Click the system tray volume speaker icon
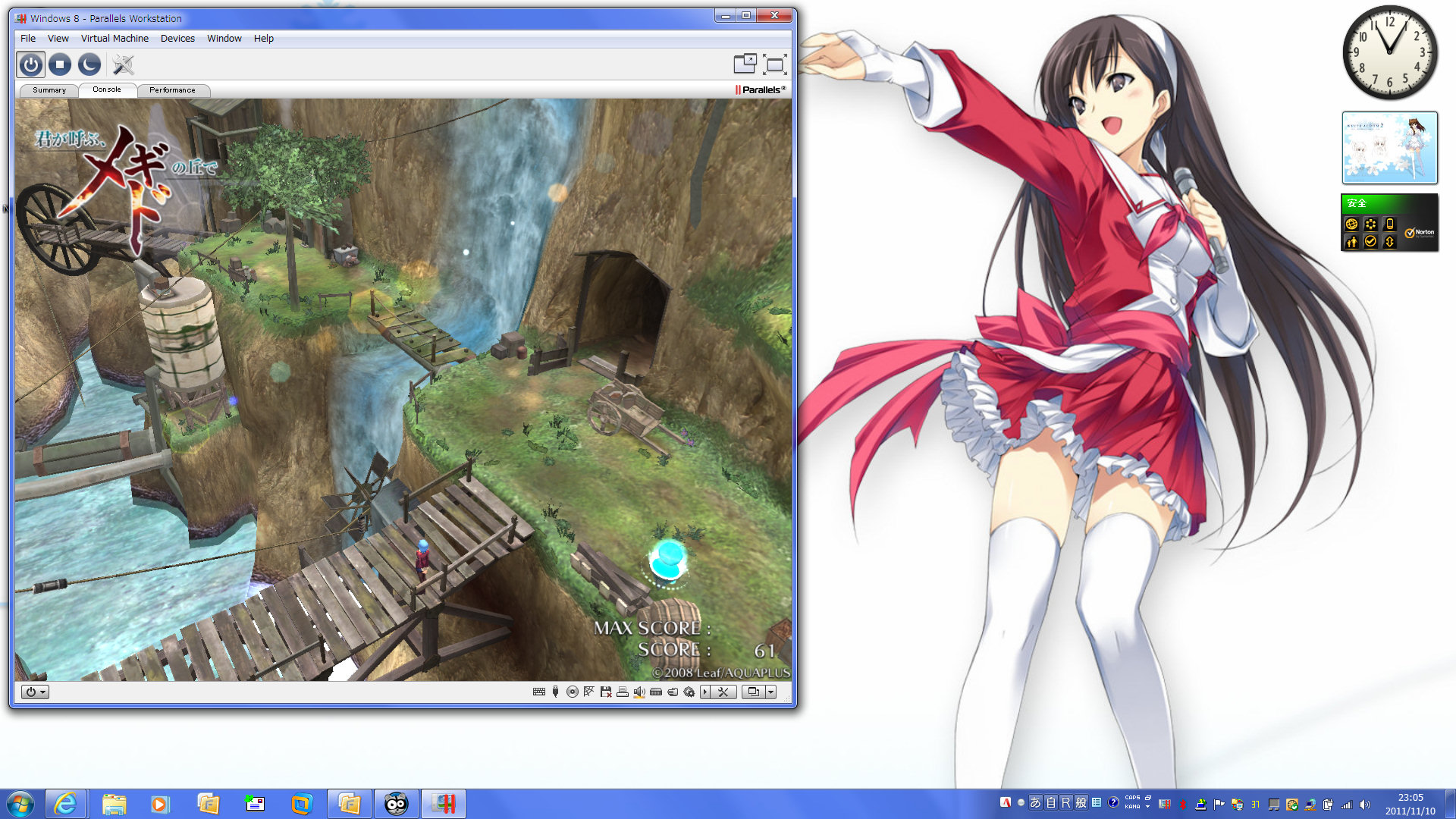 1365,805
